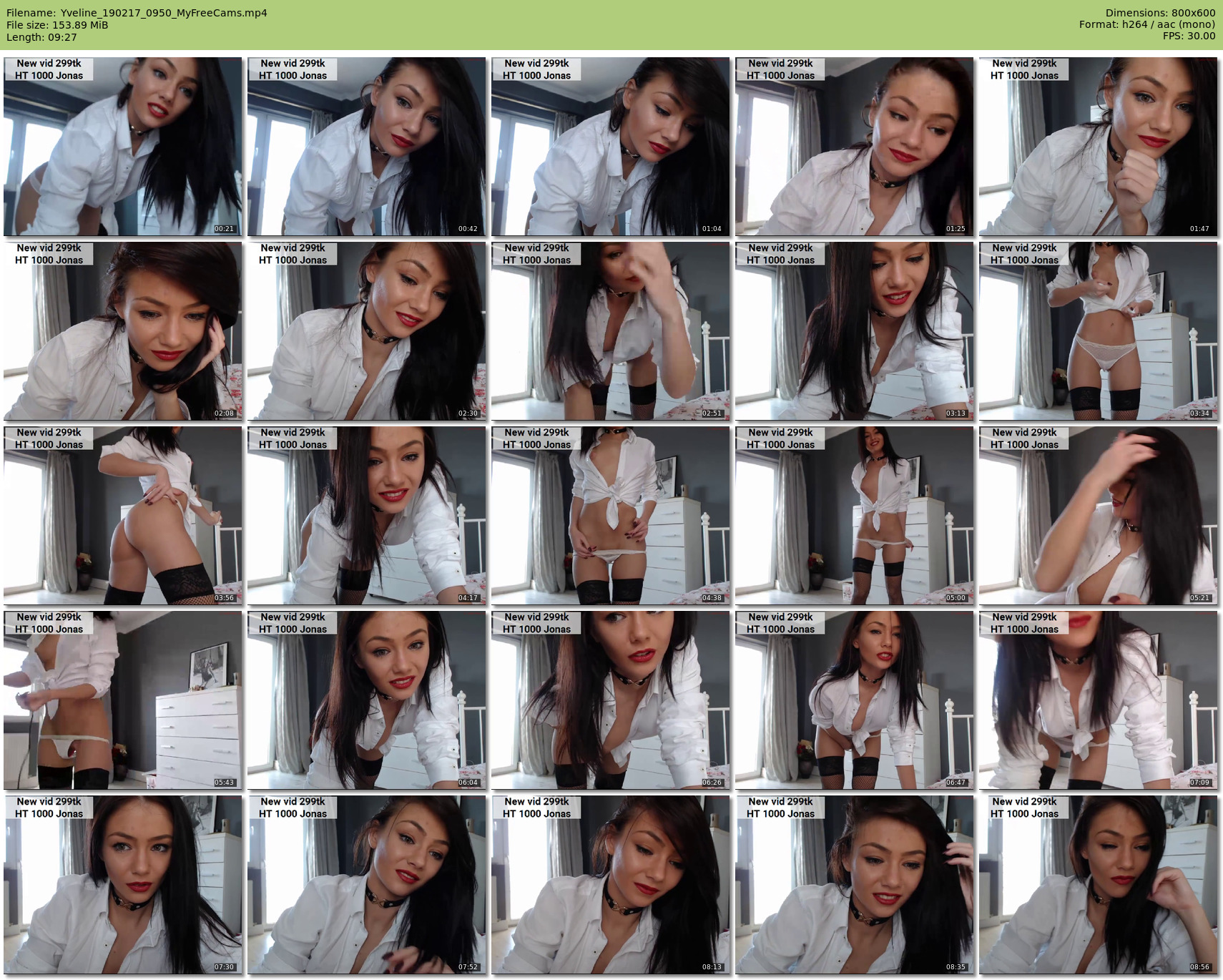Select the frame at timestamp 07:30
Viewport: 1223px width, 980px height.
pyautogui.click(x=123, y=885)
